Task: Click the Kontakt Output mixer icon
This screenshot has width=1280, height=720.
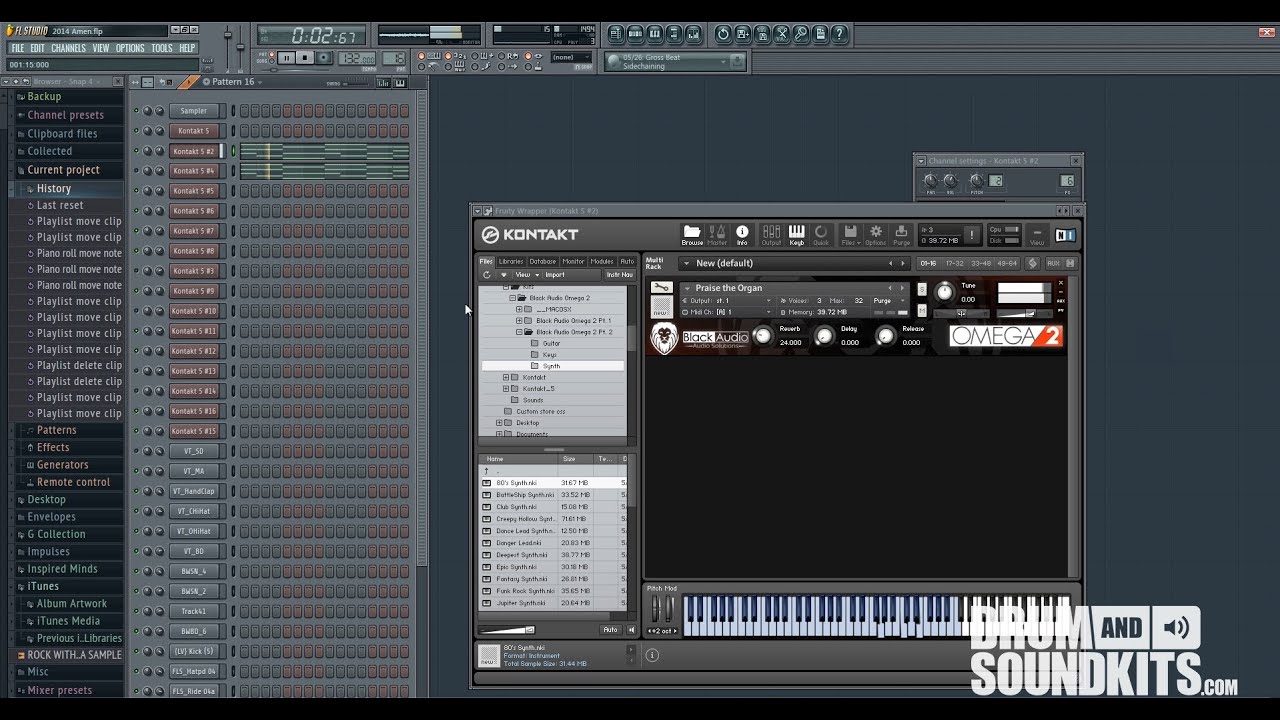Action: point(771,234)
